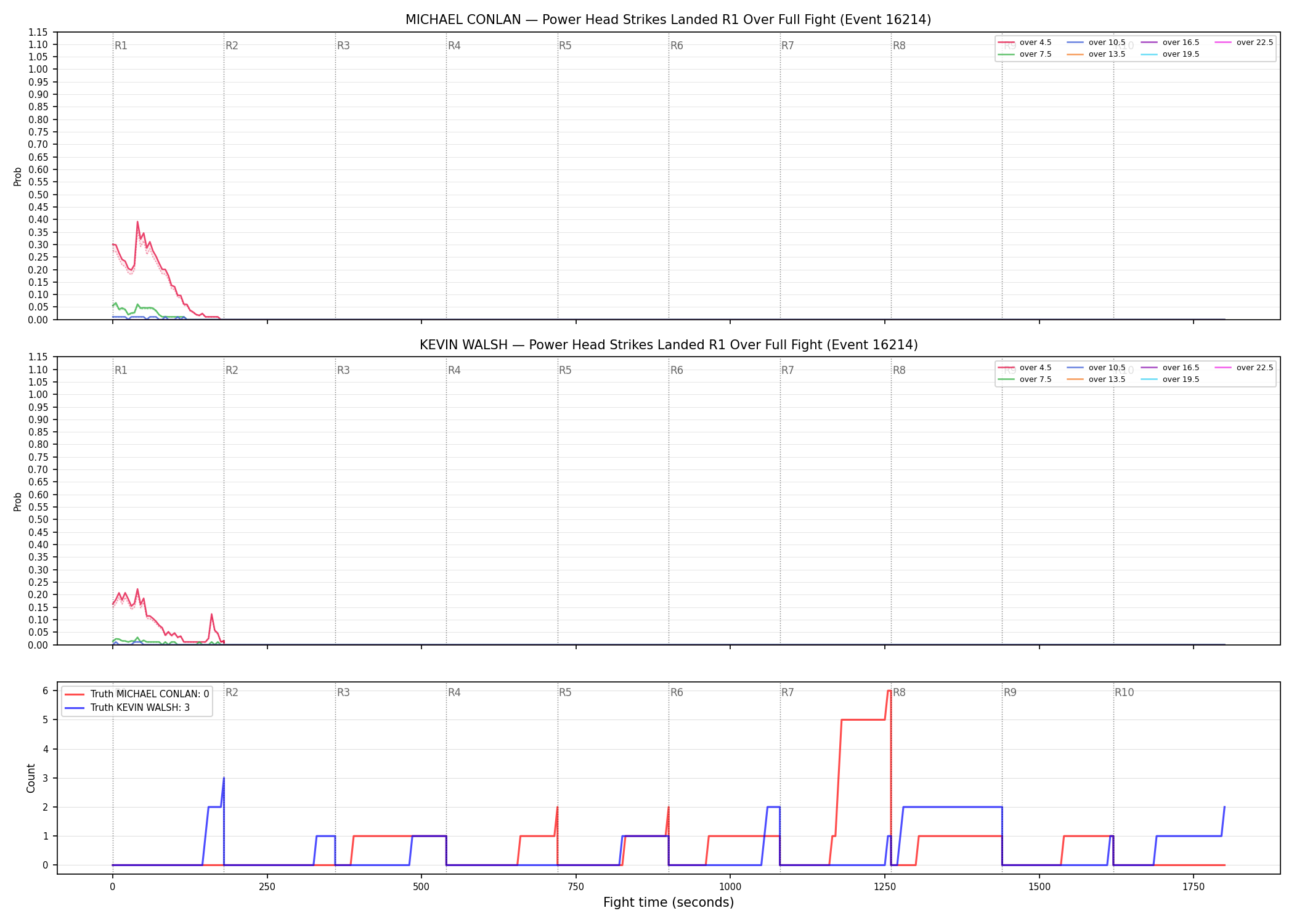The width and height of the screenshot is (1294, 924).
Task: Click the R5 round label in Conlan chart
Action: pyautogui.click(x=565, y=46)
